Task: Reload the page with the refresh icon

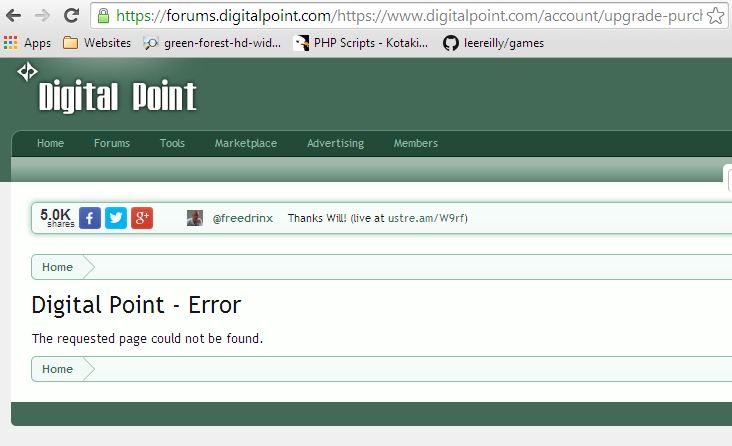Action: [x=71, y=16]
